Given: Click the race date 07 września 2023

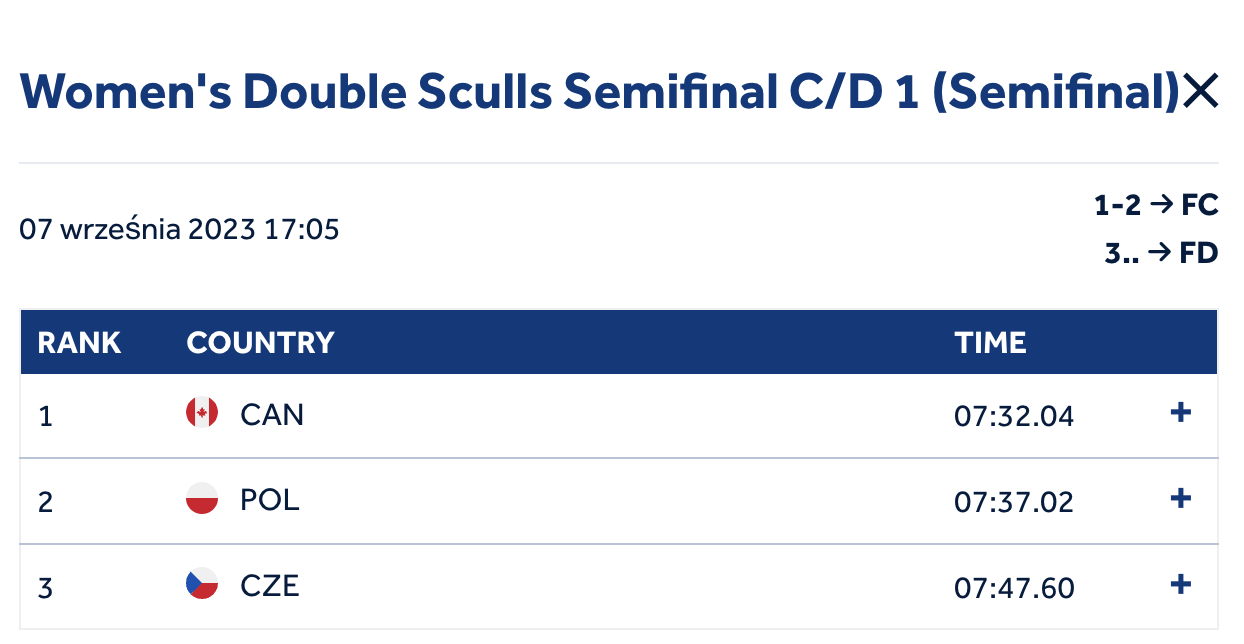Looking at the screenshot, I should (139, 230).
